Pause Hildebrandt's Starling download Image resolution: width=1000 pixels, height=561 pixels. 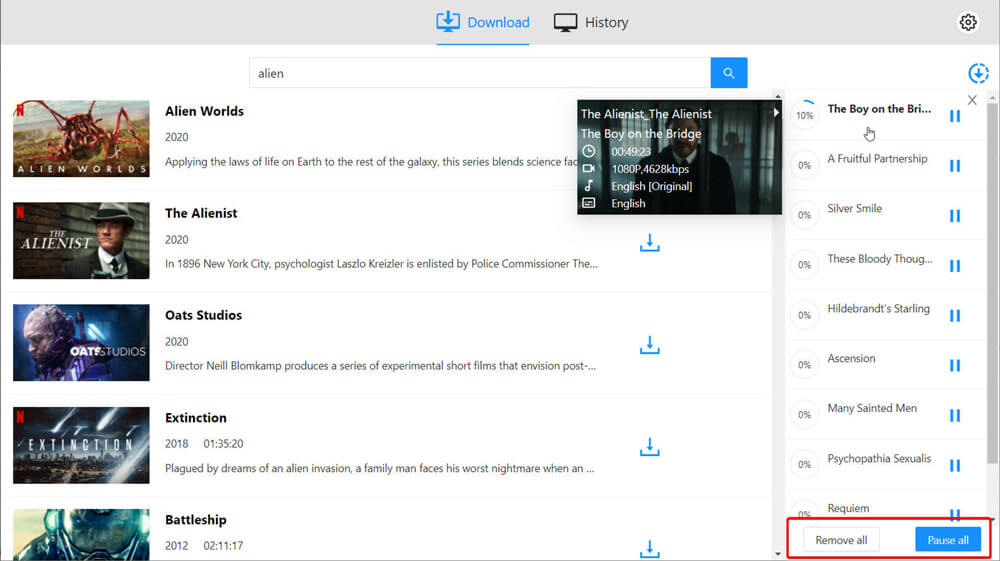click(x=954, y=316)
